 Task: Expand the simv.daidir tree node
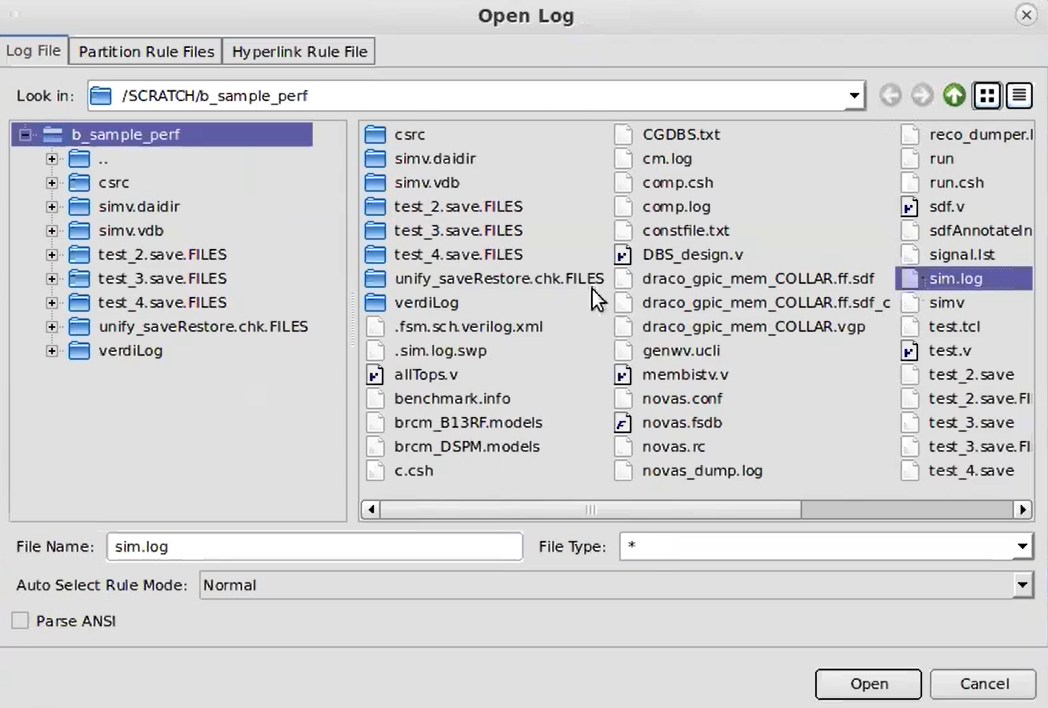(51, 207)
